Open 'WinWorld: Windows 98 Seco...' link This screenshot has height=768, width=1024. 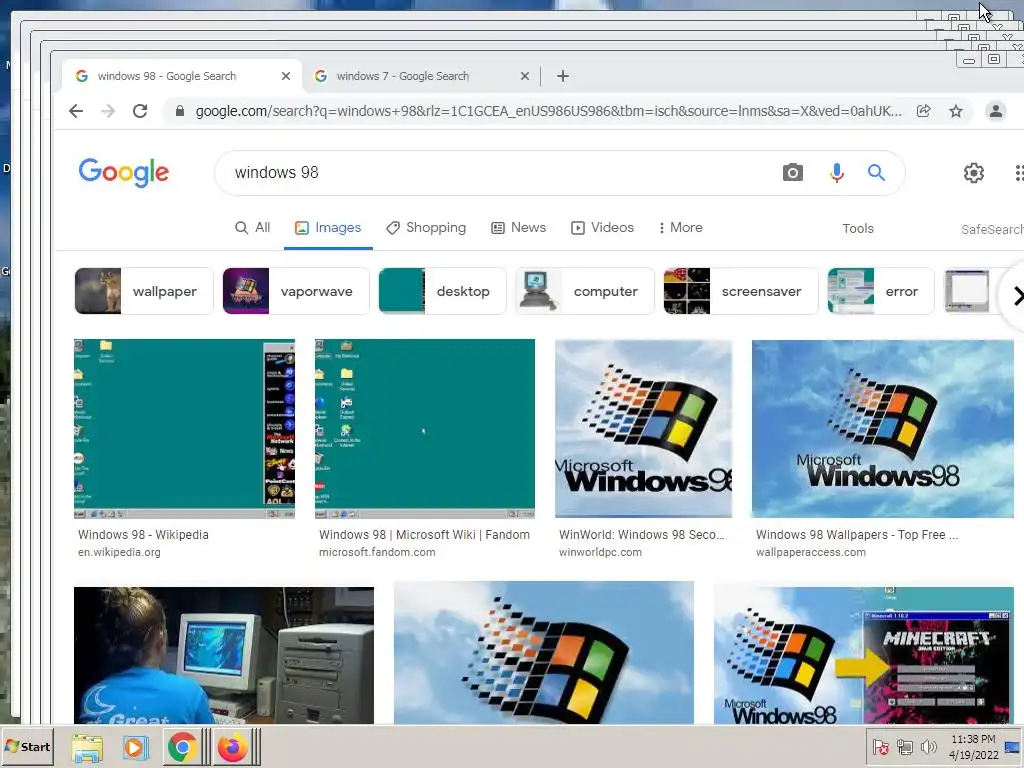(x=641, y=535)
